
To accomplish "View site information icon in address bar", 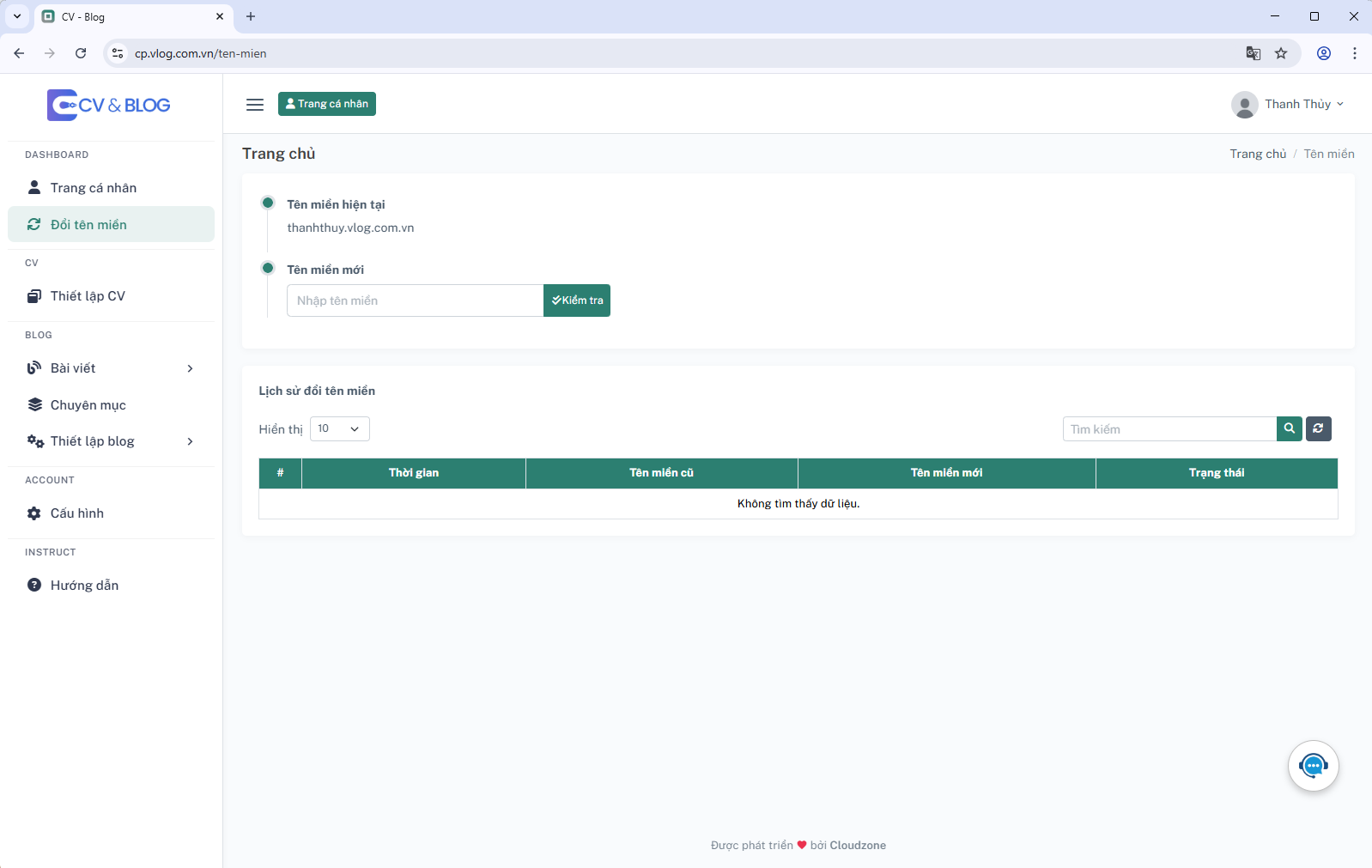I will pos(118,53).
